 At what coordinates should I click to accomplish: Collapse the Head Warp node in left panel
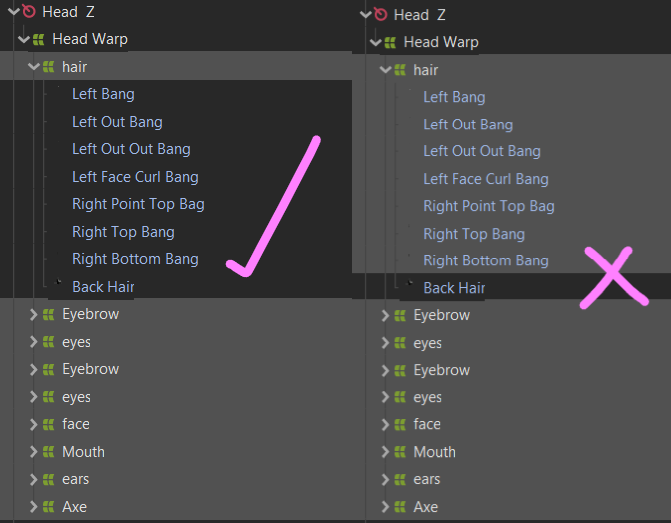pos(24,40)
